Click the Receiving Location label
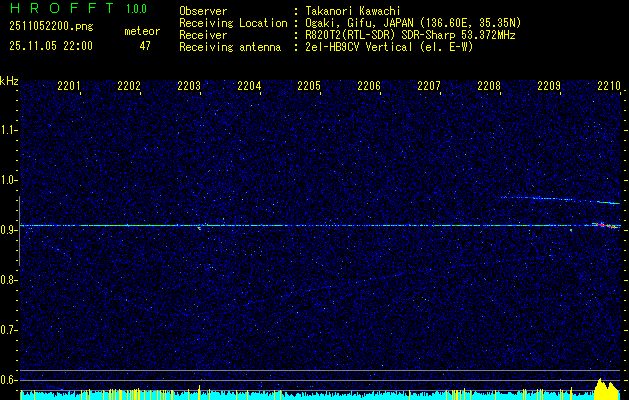 [x=233, y=23]
